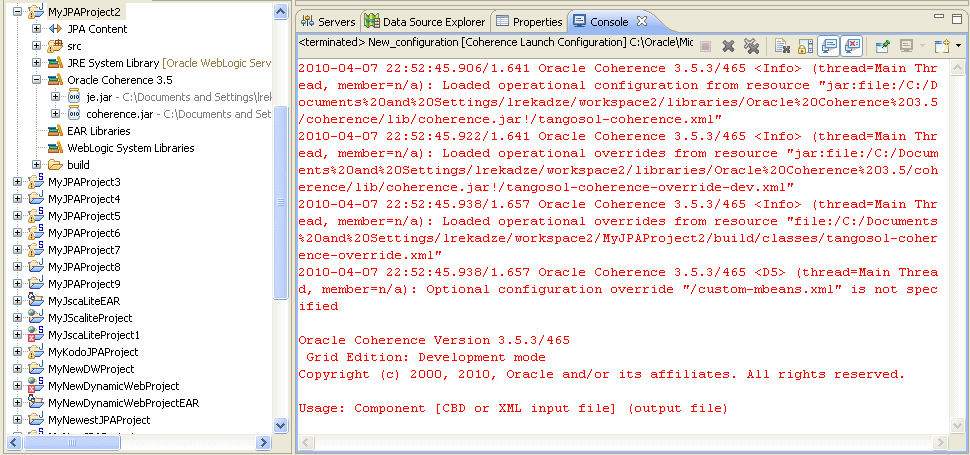Expand the src folder node
The width and height of the screenshot is (970, 455).
(36, 46)
